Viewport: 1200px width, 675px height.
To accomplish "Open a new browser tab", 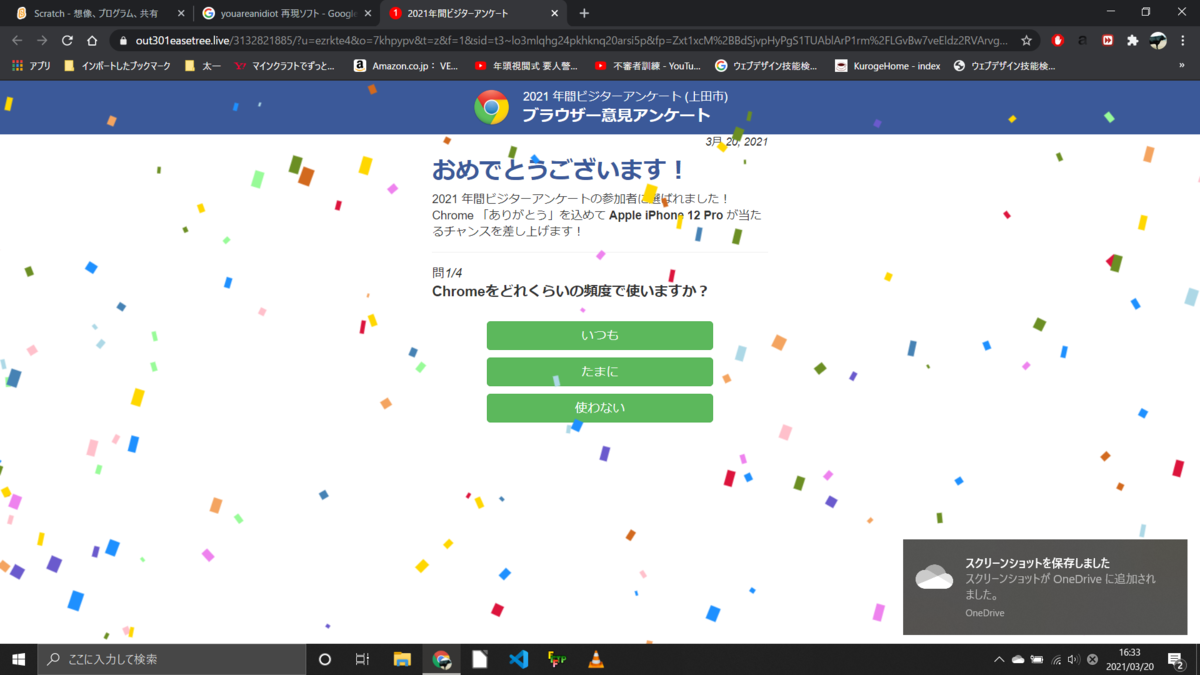I will (584, 13).
